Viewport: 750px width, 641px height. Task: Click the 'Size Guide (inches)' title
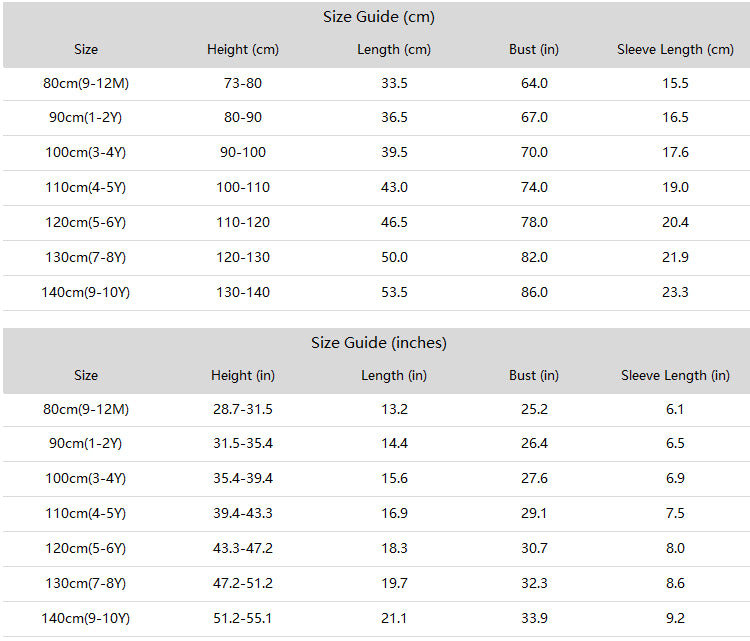(378, 343)
